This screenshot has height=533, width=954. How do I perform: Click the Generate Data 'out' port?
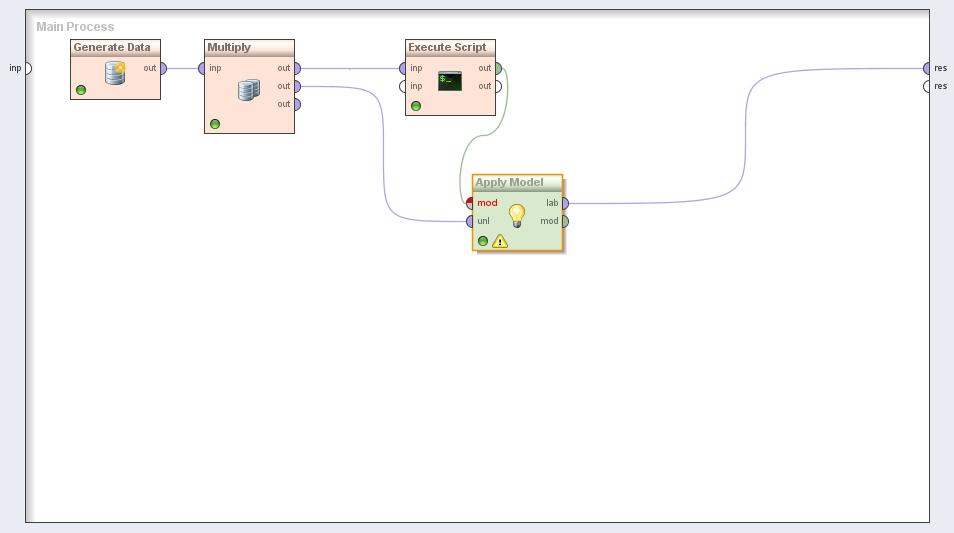[163, 68]
